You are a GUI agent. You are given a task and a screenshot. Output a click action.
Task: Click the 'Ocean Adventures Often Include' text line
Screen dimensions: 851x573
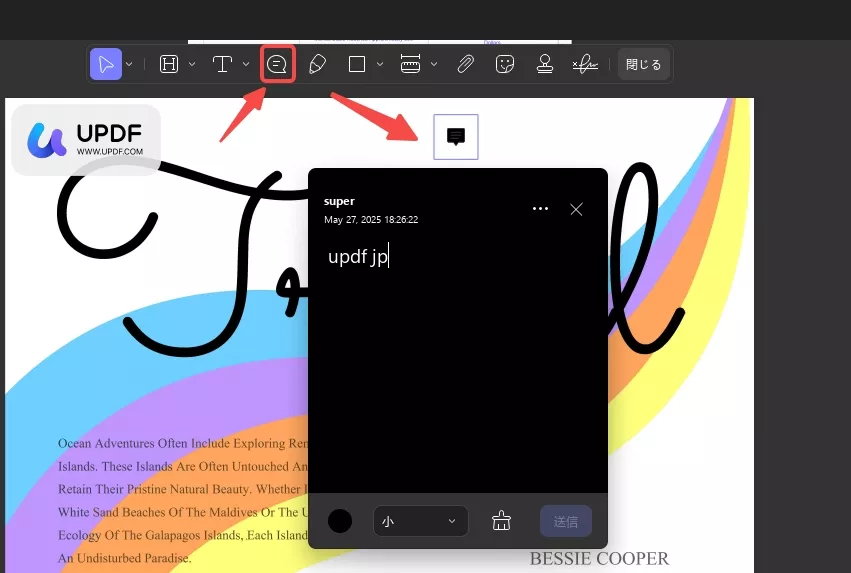click(183, 443)
